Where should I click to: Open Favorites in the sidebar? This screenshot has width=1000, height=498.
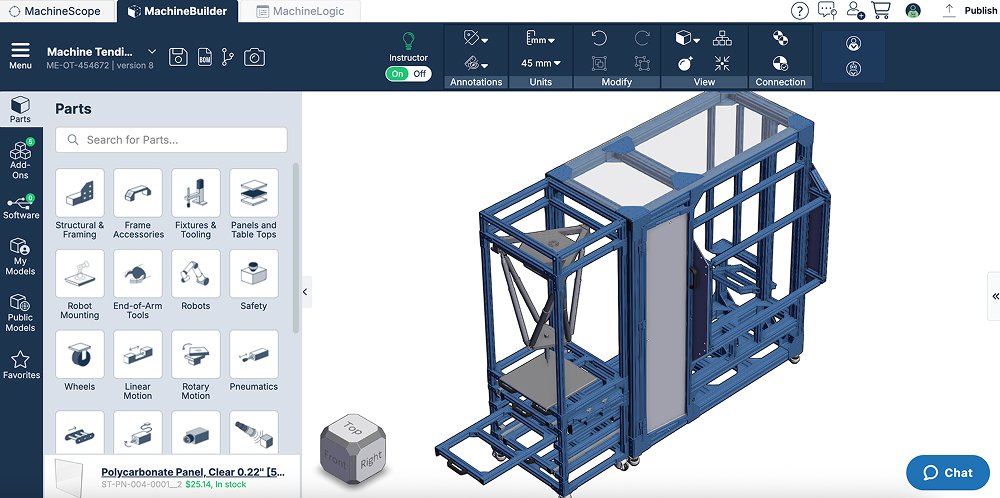[20, 365]
